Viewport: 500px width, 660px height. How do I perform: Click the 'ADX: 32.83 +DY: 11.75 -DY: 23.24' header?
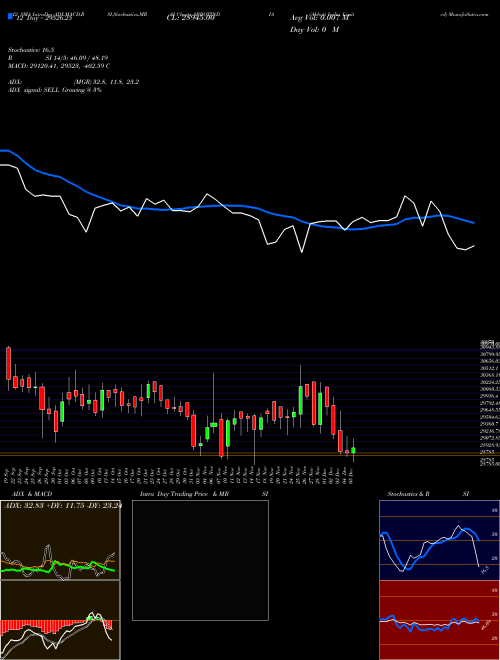pyautogui.click(x=62, y=506)
